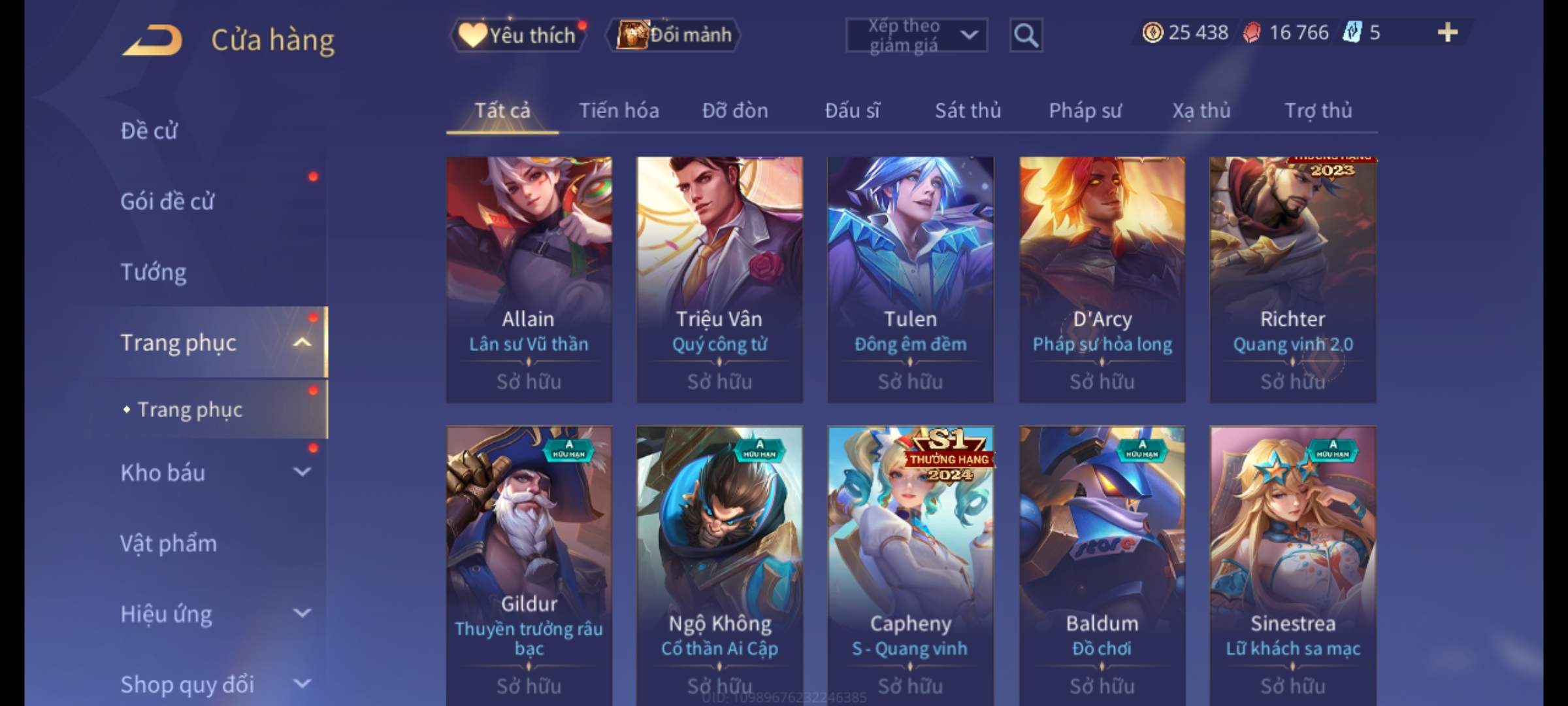
Task: Select the Tiến hóa tab
Action: click(x=619, y=110)
